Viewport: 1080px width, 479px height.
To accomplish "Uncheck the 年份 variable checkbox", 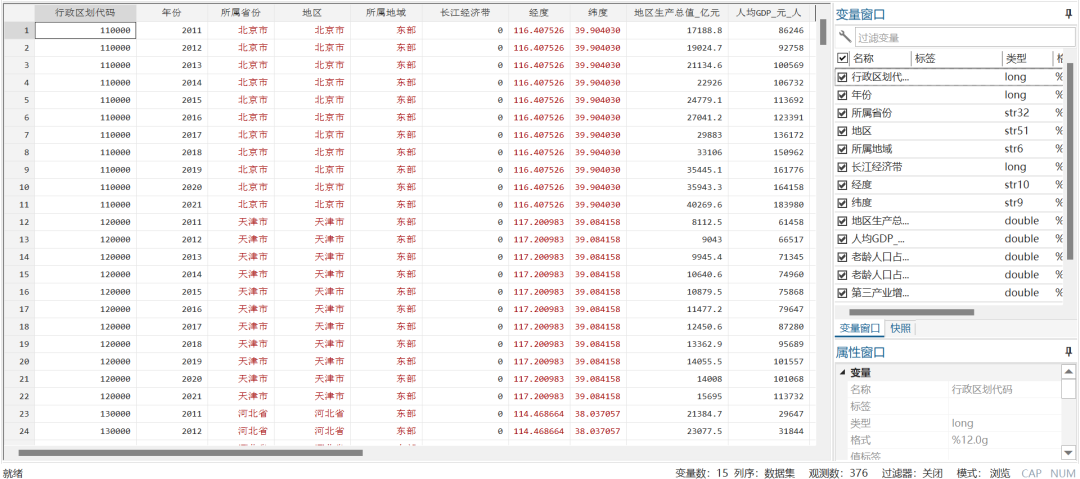I will [x=842, y=95].
